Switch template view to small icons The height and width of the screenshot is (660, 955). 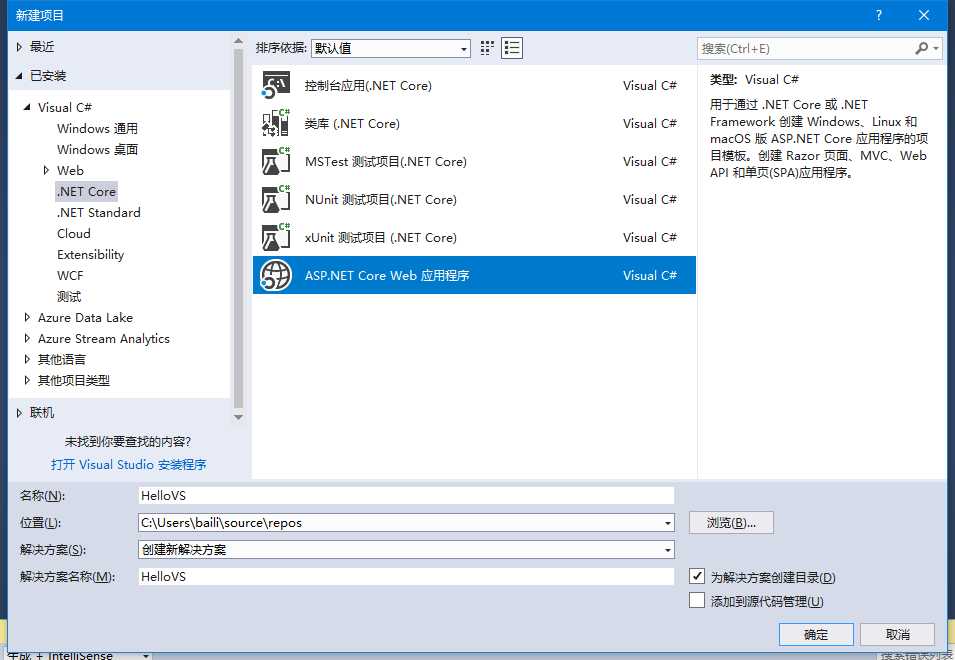tap(487, 48)
